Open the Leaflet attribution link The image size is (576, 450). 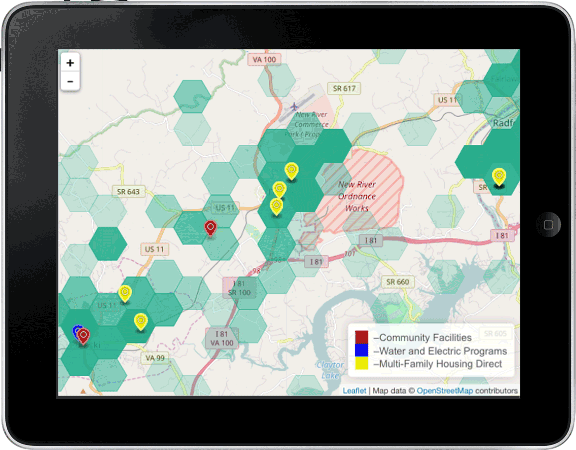[354, 390]
